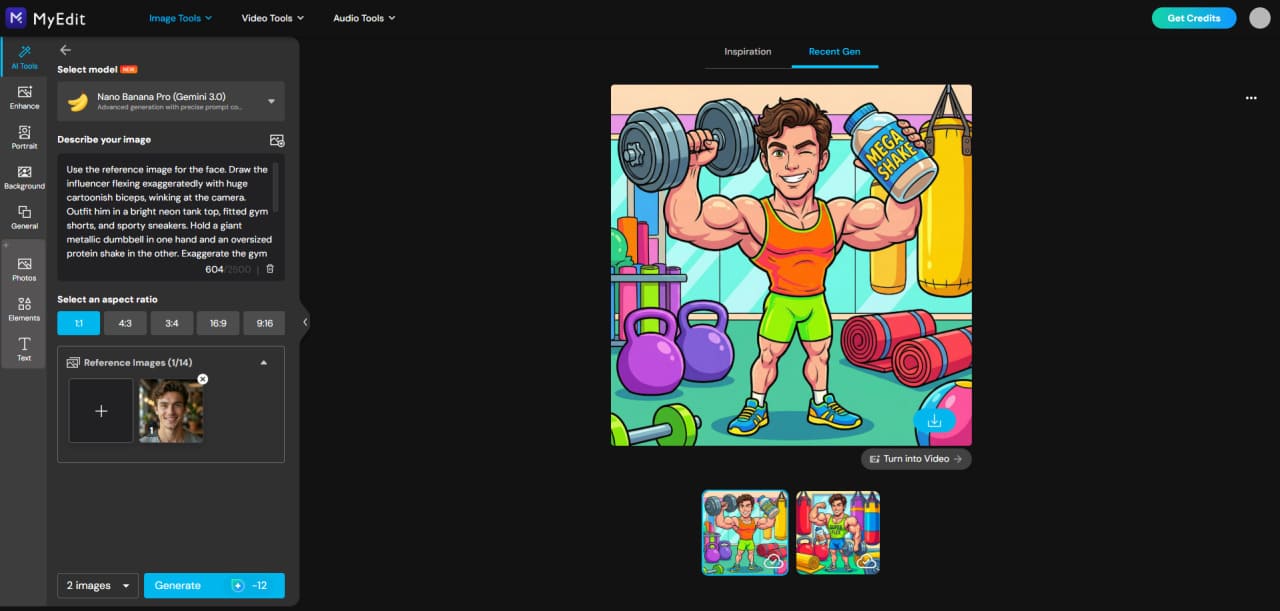This screenshot has width=1280, height=611.
Task: Select the first generated thumbnail
Action: click(x=745, y=532)
